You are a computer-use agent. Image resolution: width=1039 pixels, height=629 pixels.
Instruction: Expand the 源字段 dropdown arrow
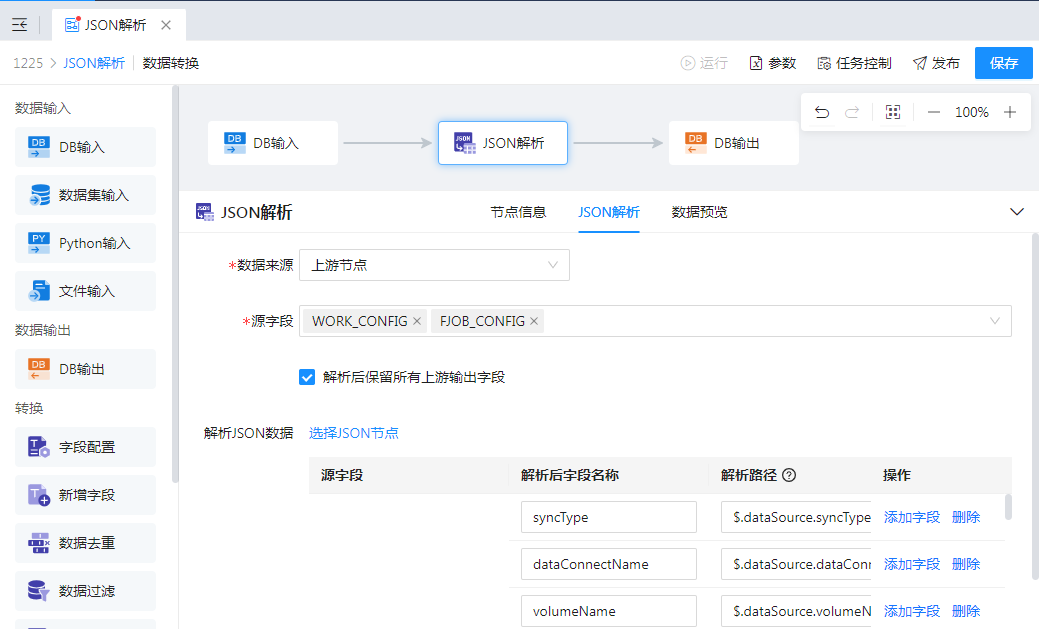tap(995, 321)
